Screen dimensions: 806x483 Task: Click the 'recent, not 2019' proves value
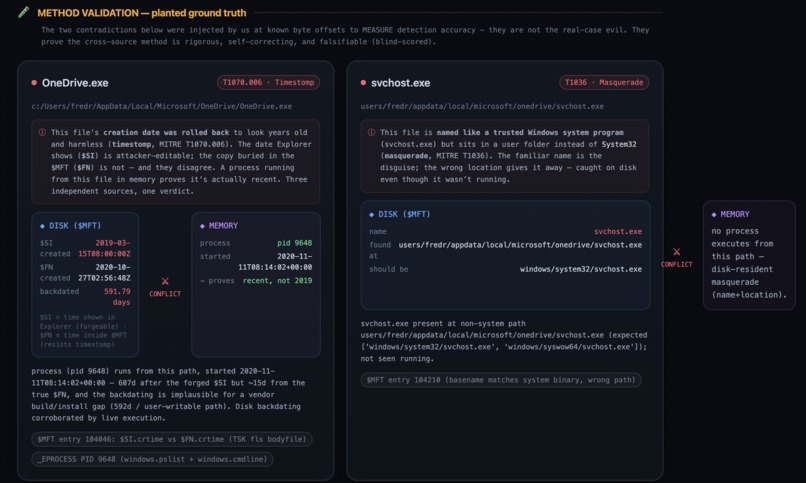coord(277,281)
